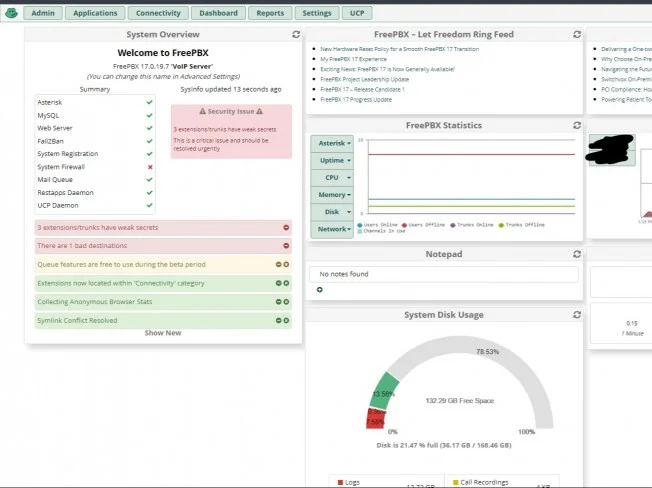Expand the Asterisk statistics dropdown
Image resolution: width=652 pixels, height=488 pixels.
pyautogui.click(x=331, y=144)
